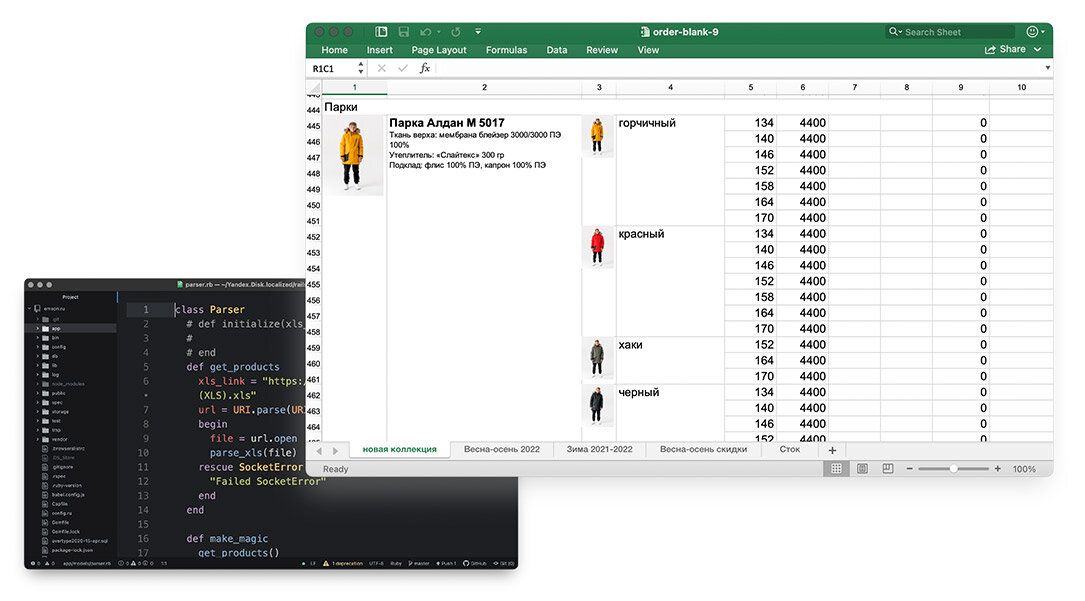Add a new sheet with plus button
The height and width of the screenshot is (601, 1085).
[832, 450]
